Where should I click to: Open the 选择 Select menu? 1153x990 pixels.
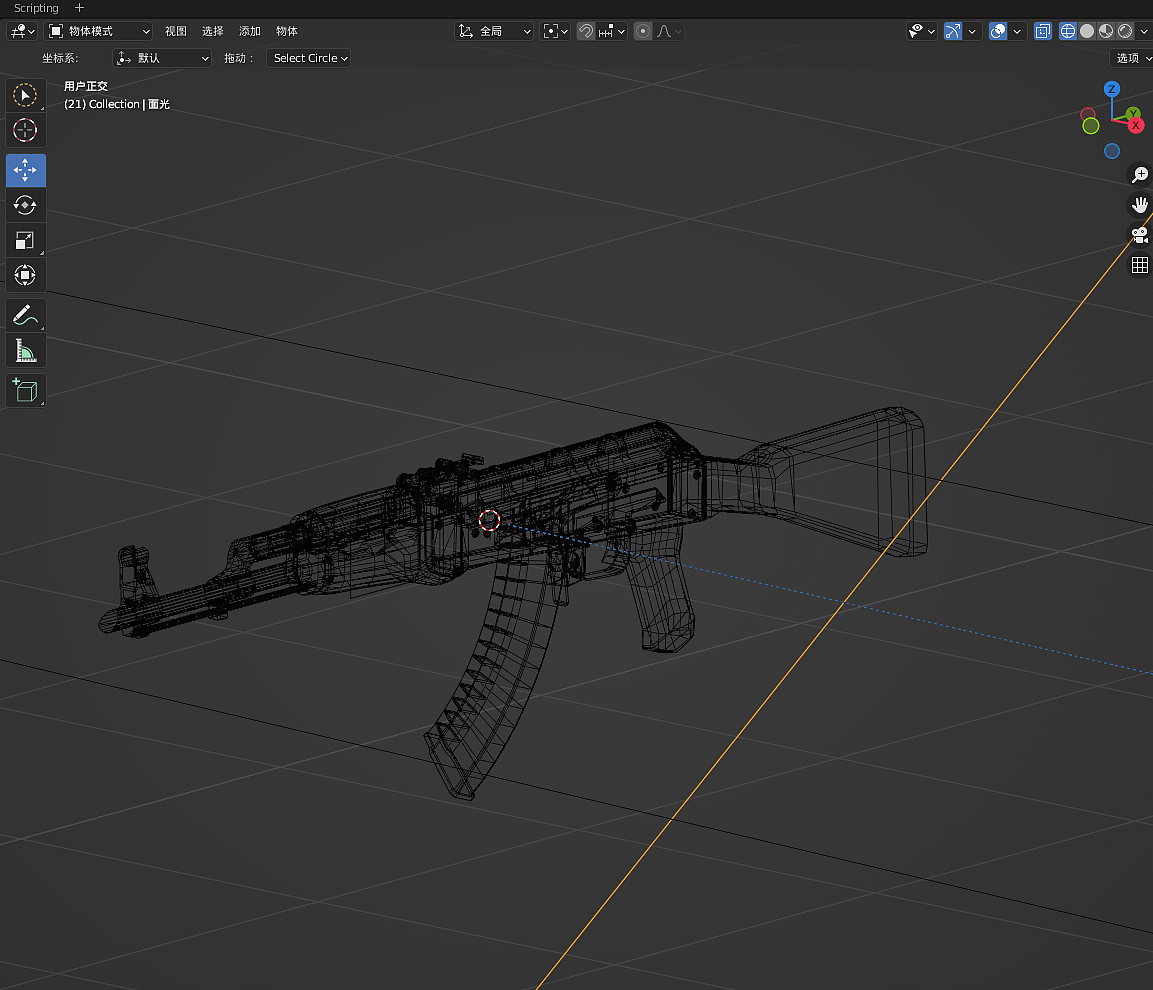coord(213,31)
